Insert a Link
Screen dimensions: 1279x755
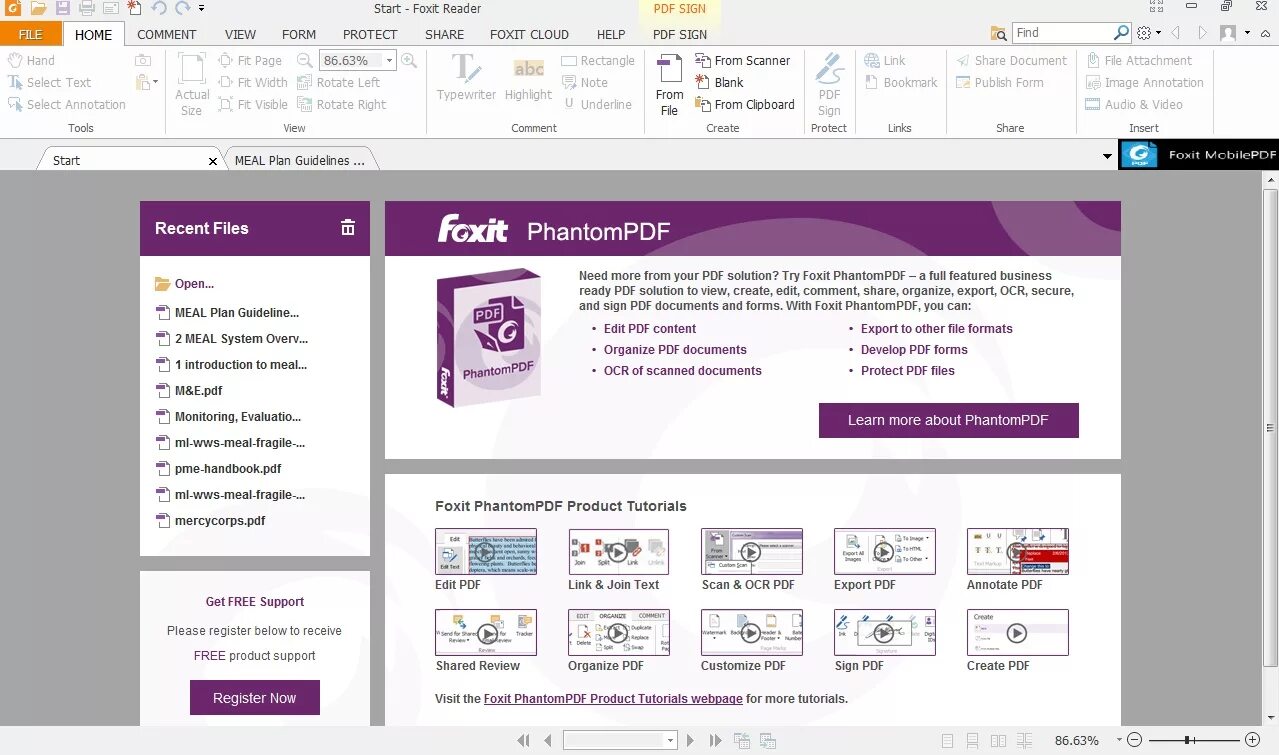pyautogui.click(x=885, y=60)
